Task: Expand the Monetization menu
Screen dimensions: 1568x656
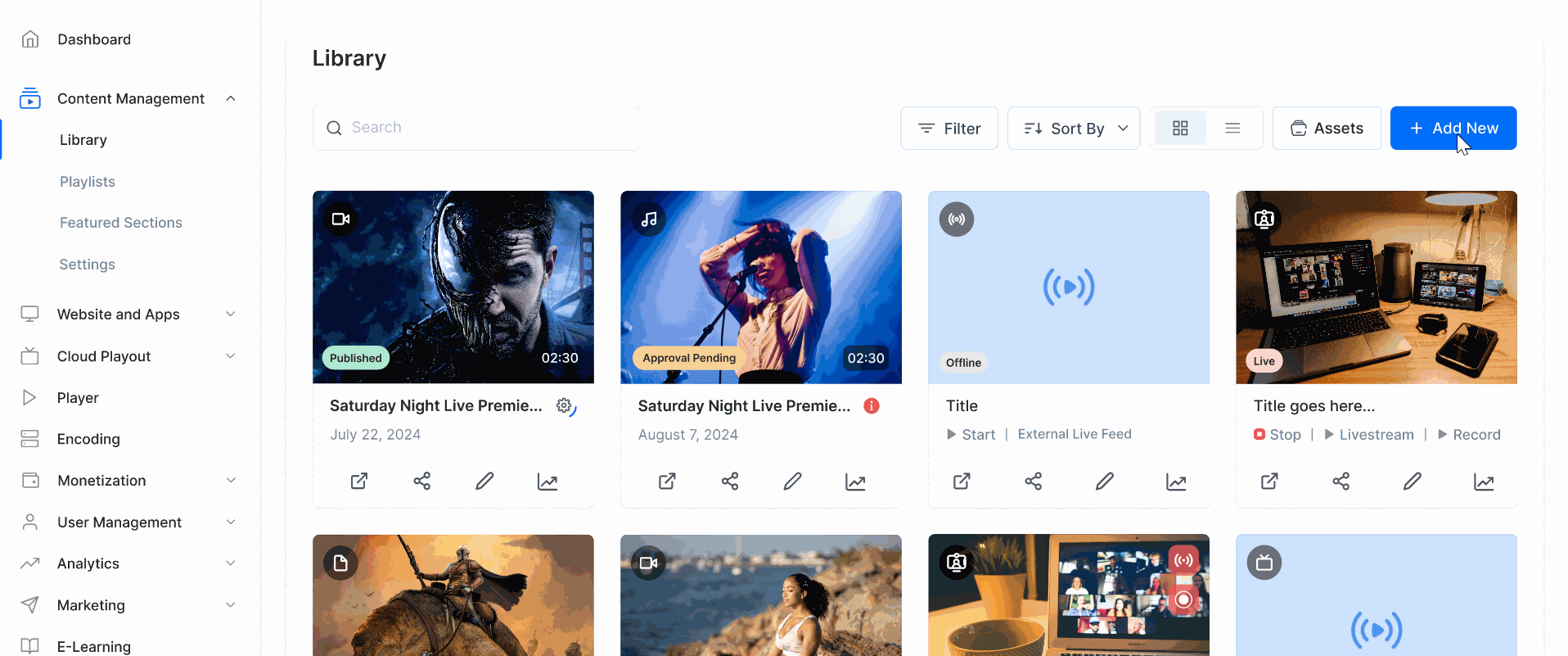Action: 231,480
